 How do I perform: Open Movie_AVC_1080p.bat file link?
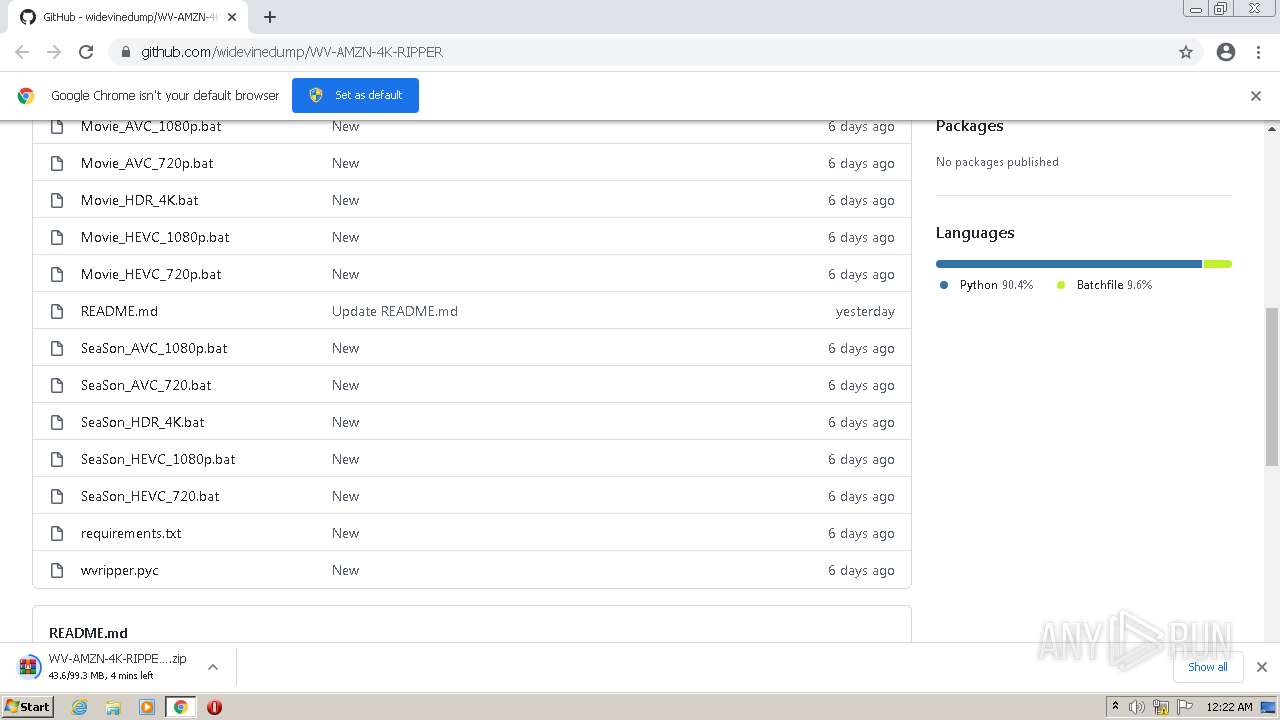pyautogui.click(x=151, y=126)
